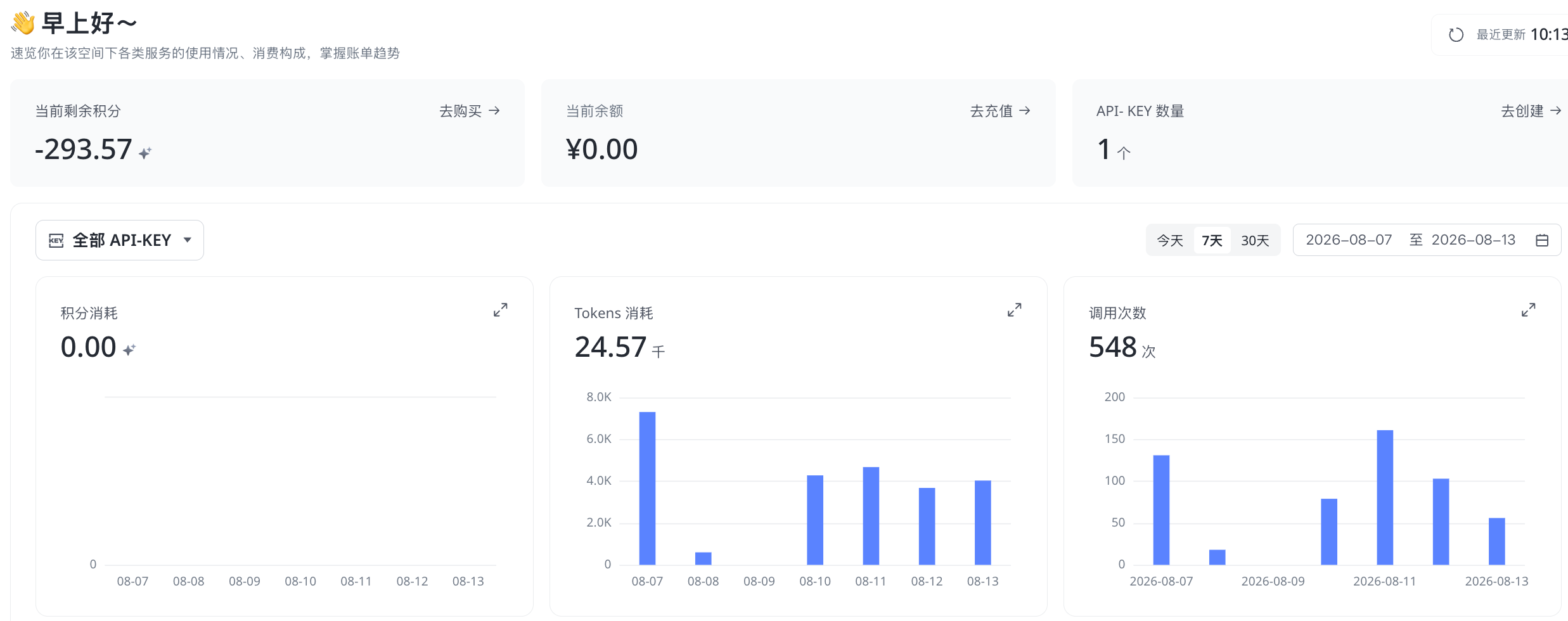Screen dimensions: 1568x621
Task: Open the 全部 API-KEY dropdown
Action: tap(120, 240)
